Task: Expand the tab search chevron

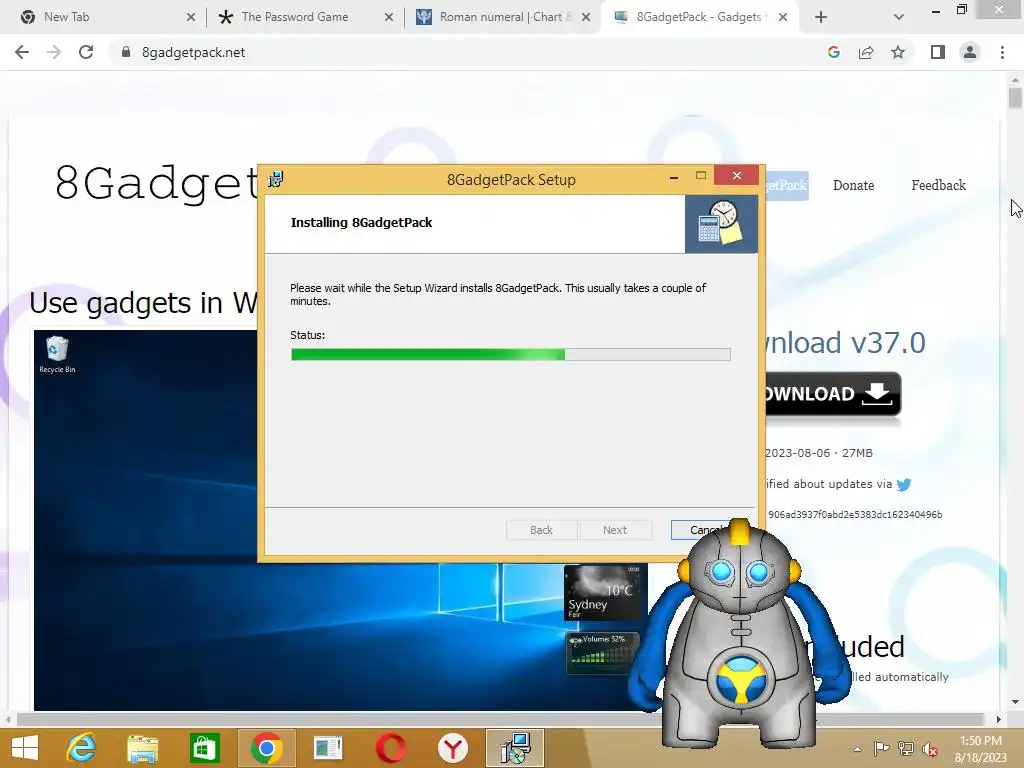Action: click(x=899, y=17)
